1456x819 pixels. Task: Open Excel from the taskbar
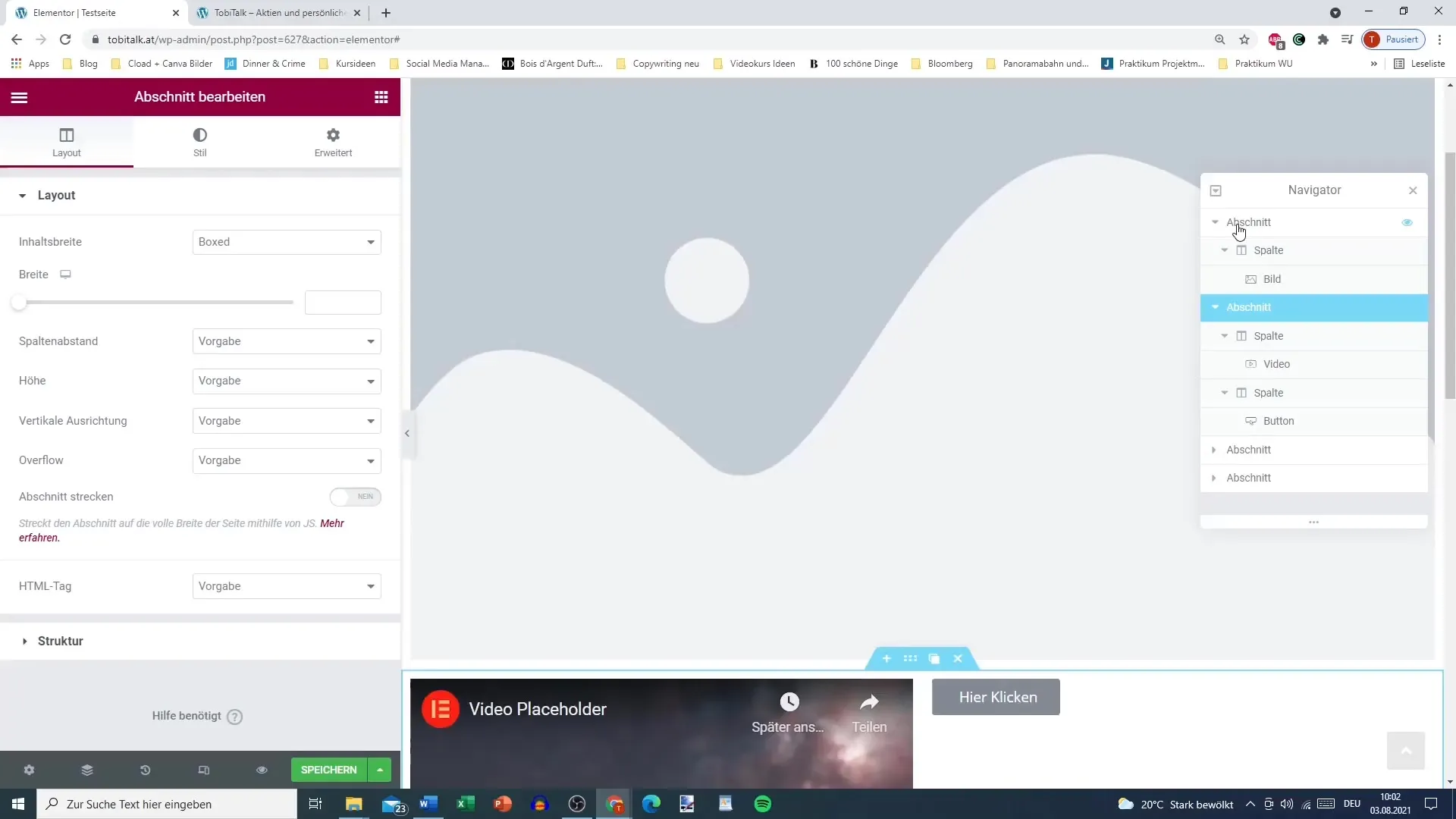pyautogui.click(x=465, y=804)
